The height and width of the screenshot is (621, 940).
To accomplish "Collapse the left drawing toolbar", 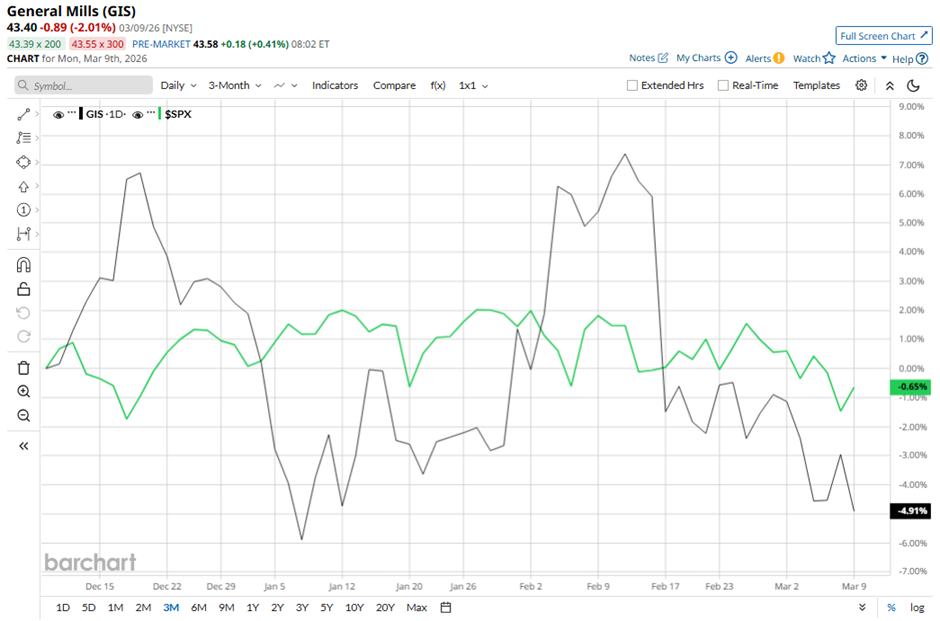I will [24, 446].
